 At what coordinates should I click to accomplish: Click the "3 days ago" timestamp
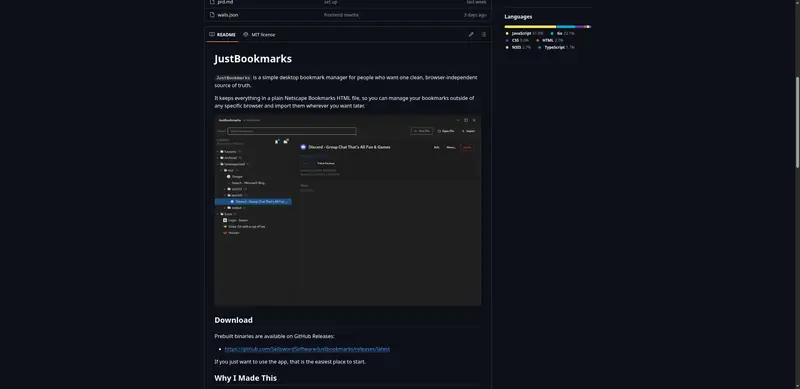tap(474, 15)
